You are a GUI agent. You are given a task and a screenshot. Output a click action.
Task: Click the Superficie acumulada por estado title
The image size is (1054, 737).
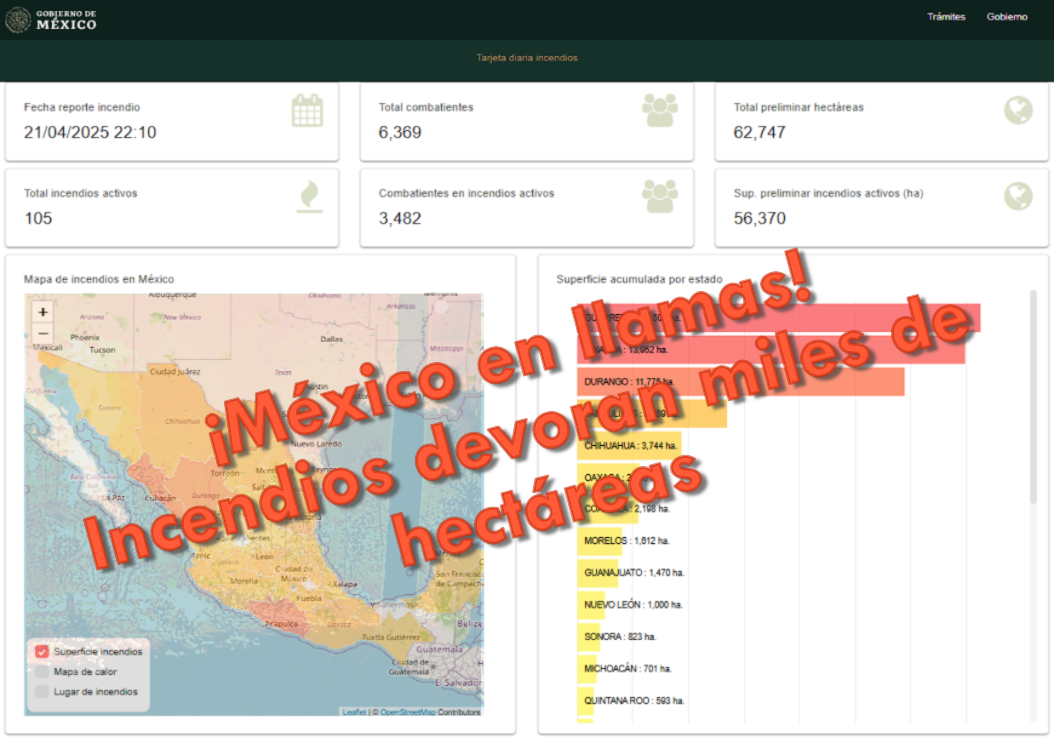click(639, 279)
